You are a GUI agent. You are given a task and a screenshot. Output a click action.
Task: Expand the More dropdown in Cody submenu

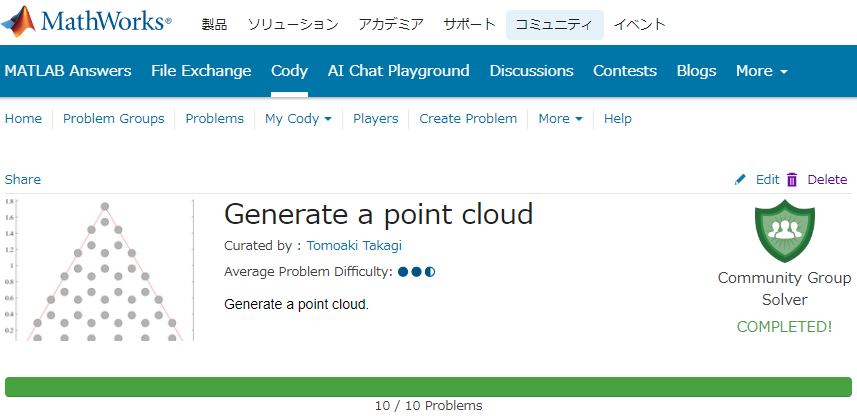pos(560,119)
